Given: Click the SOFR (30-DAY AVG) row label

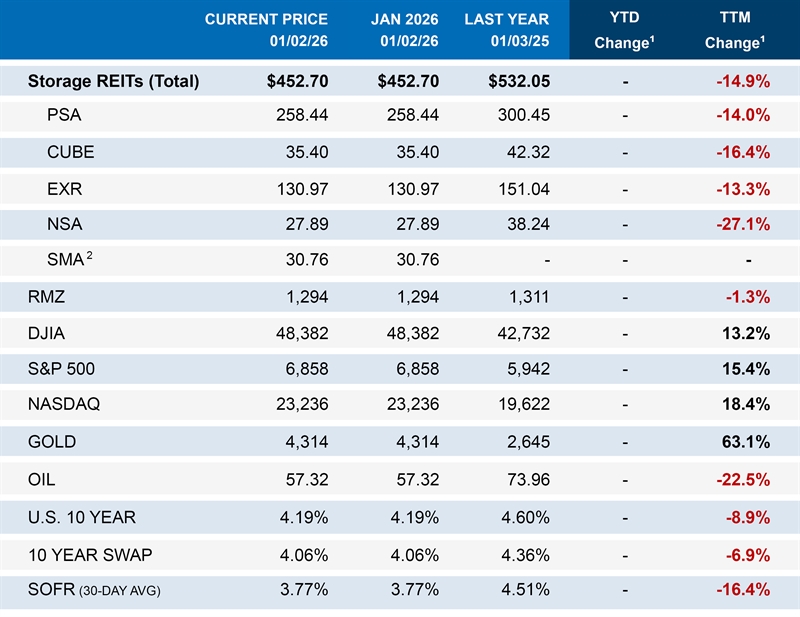Looking at the screenshot, I should coord(94,590).
